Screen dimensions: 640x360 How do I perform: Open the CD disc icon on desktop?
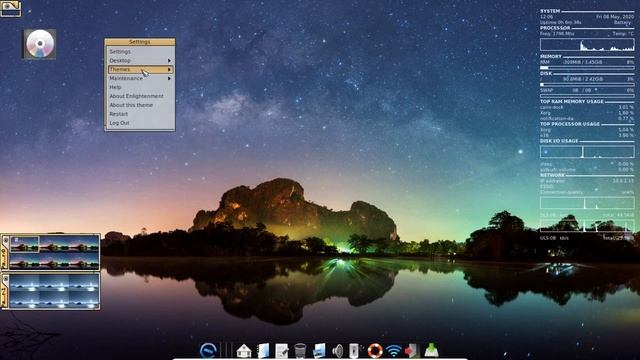[x=40, y=44]
